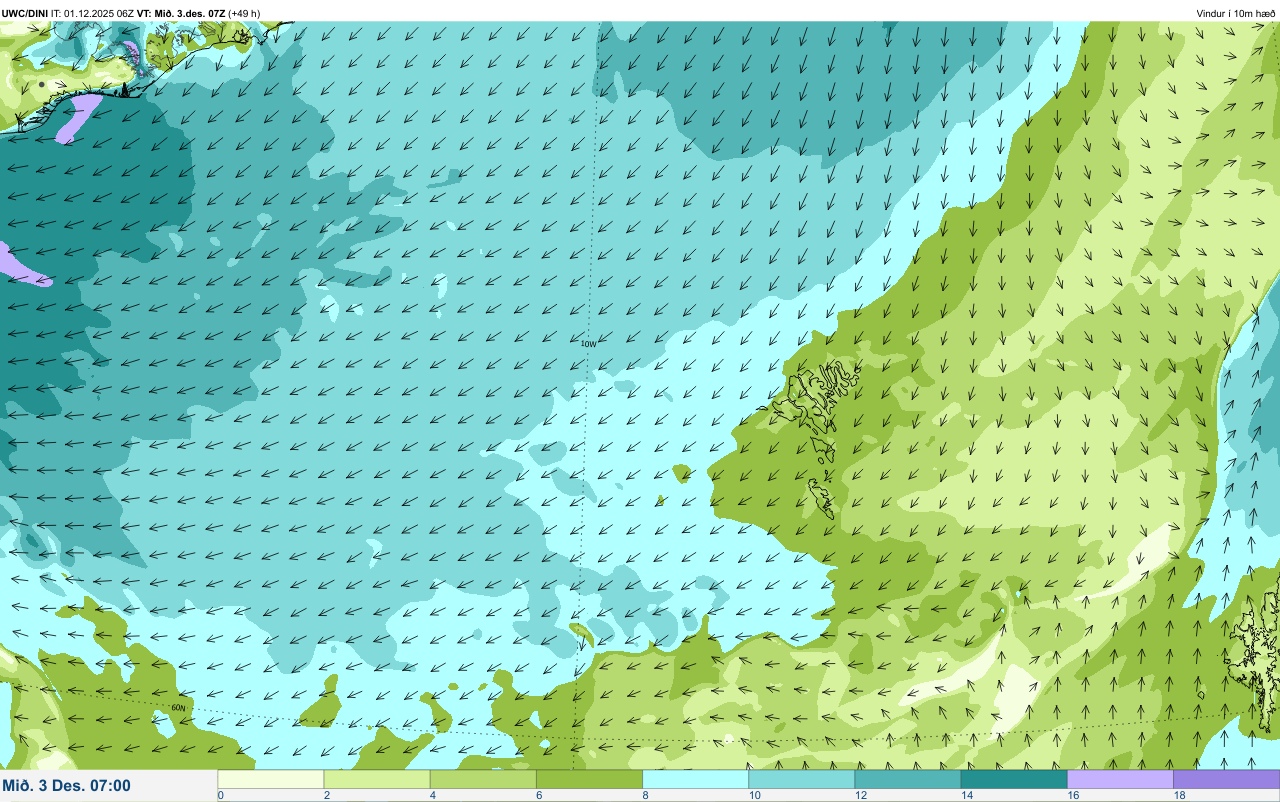Image resolution: width=1280 pixels, height=802 pixels.
Task: Click the 10–12 m/s light teal legend swatch
Action: (x=801, y=779)
